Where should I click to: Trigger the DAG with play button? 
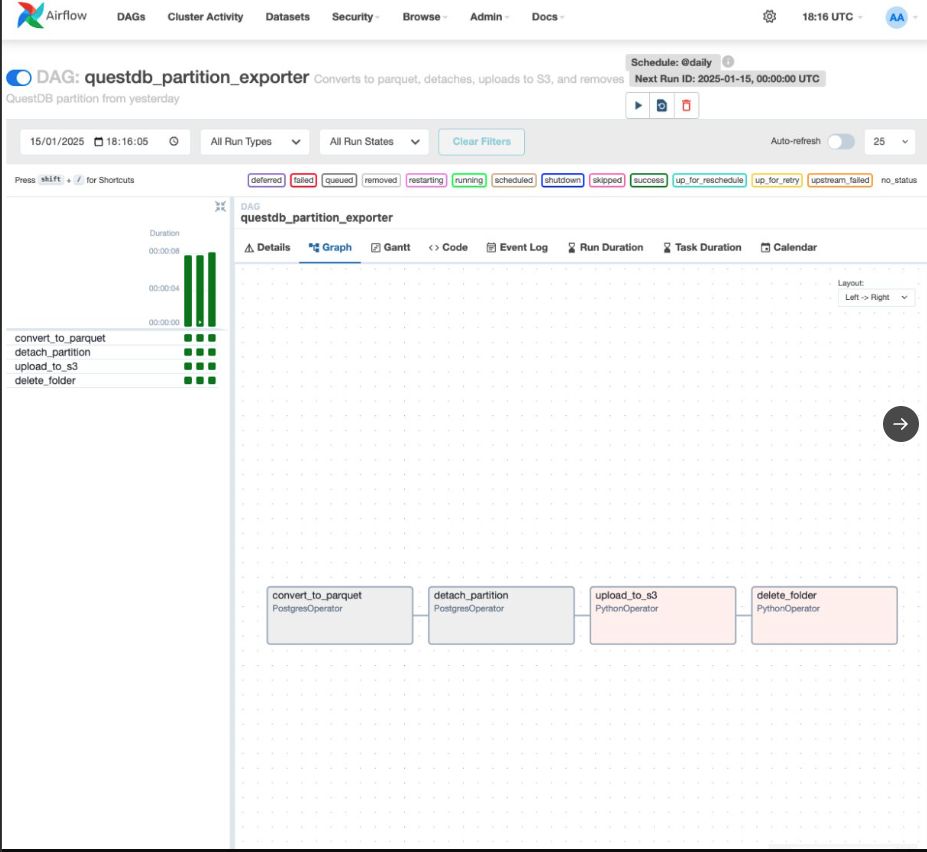(638, 106)
